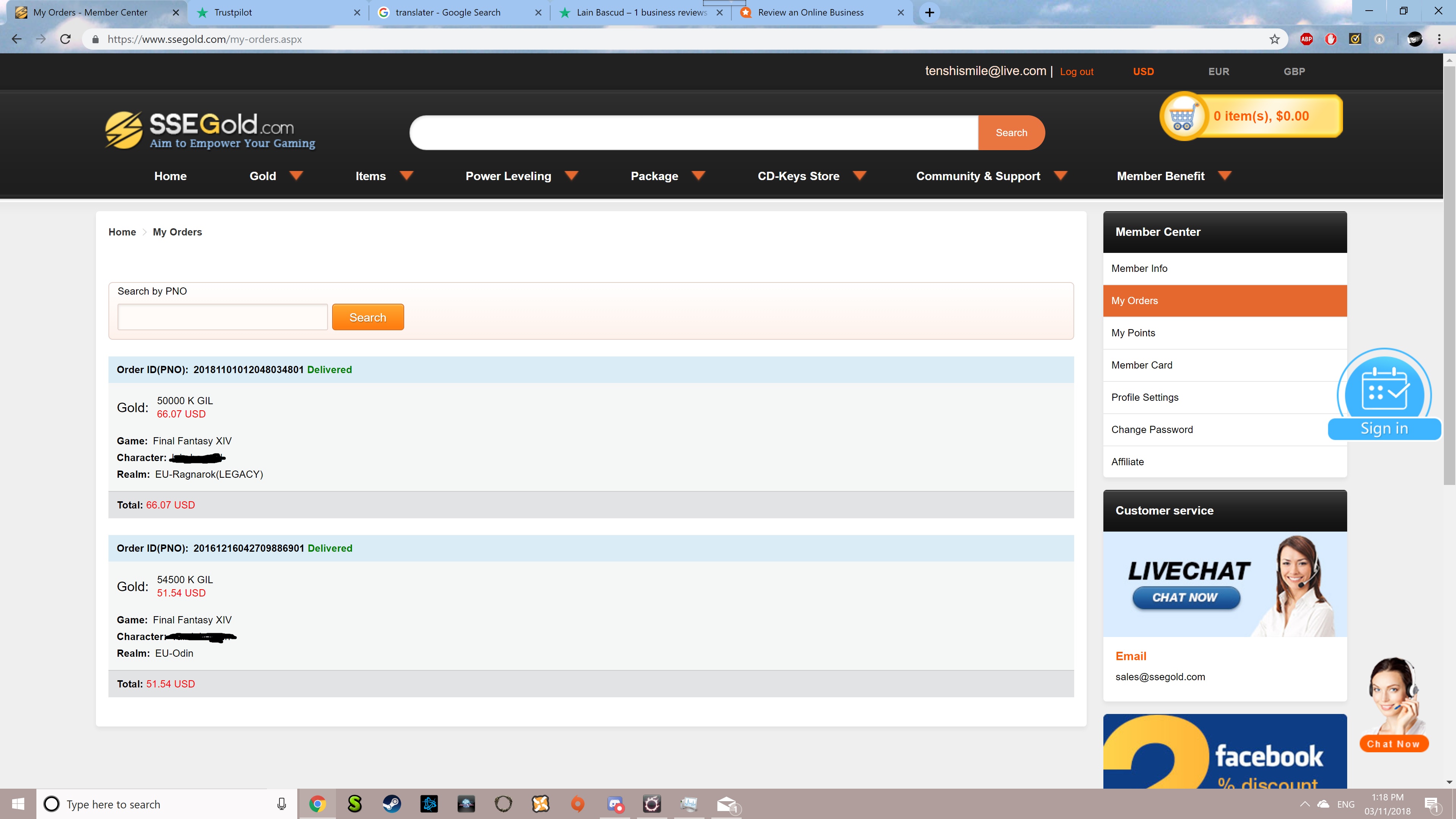Show hidden system tray icons
1456x819 pixels.
pyautogui.click(x=1304, y=804)
